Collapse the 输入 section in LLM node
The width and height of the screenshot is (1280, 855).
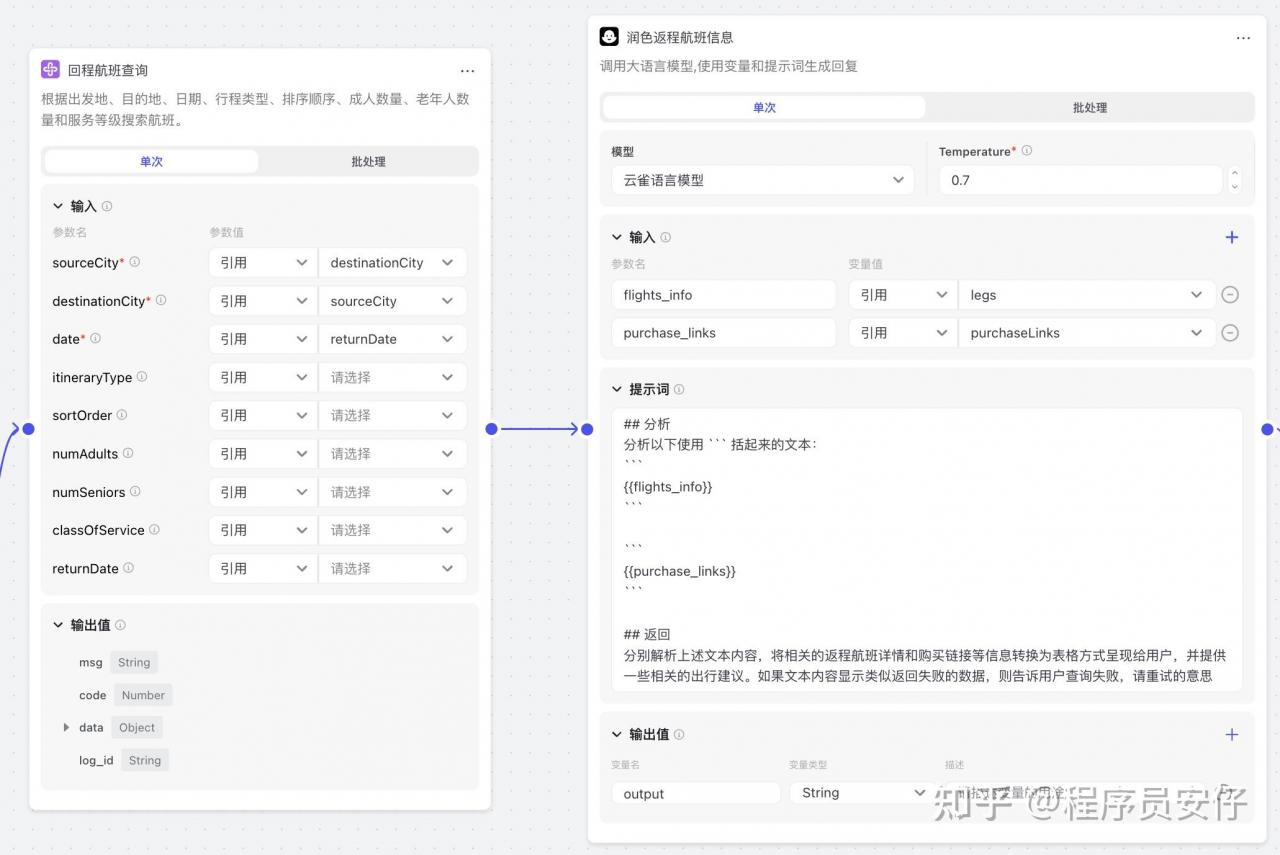(x=617, y=237)
